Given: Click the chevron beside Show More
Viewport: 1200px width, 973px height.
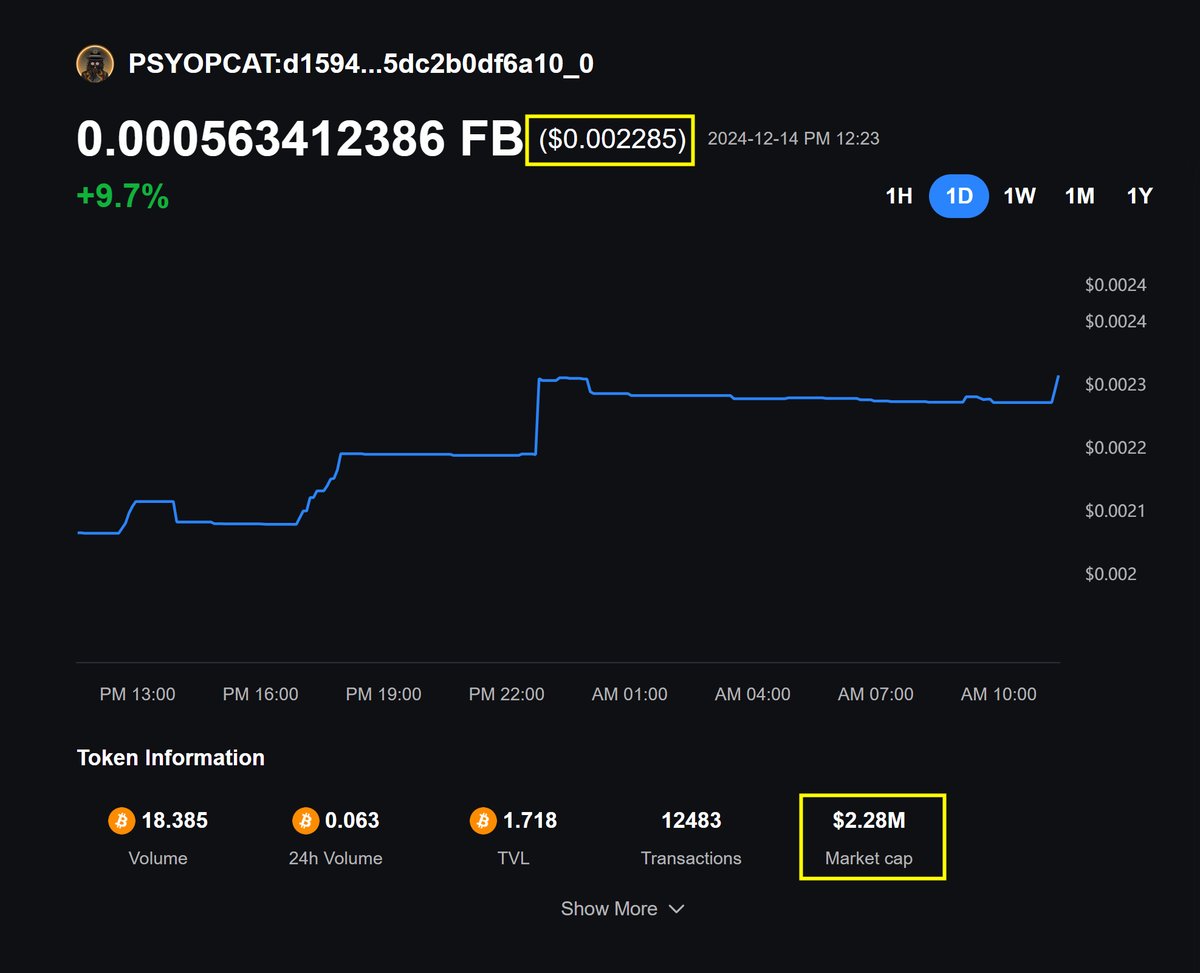Looking at the screenshot, I should click(677, 910).
